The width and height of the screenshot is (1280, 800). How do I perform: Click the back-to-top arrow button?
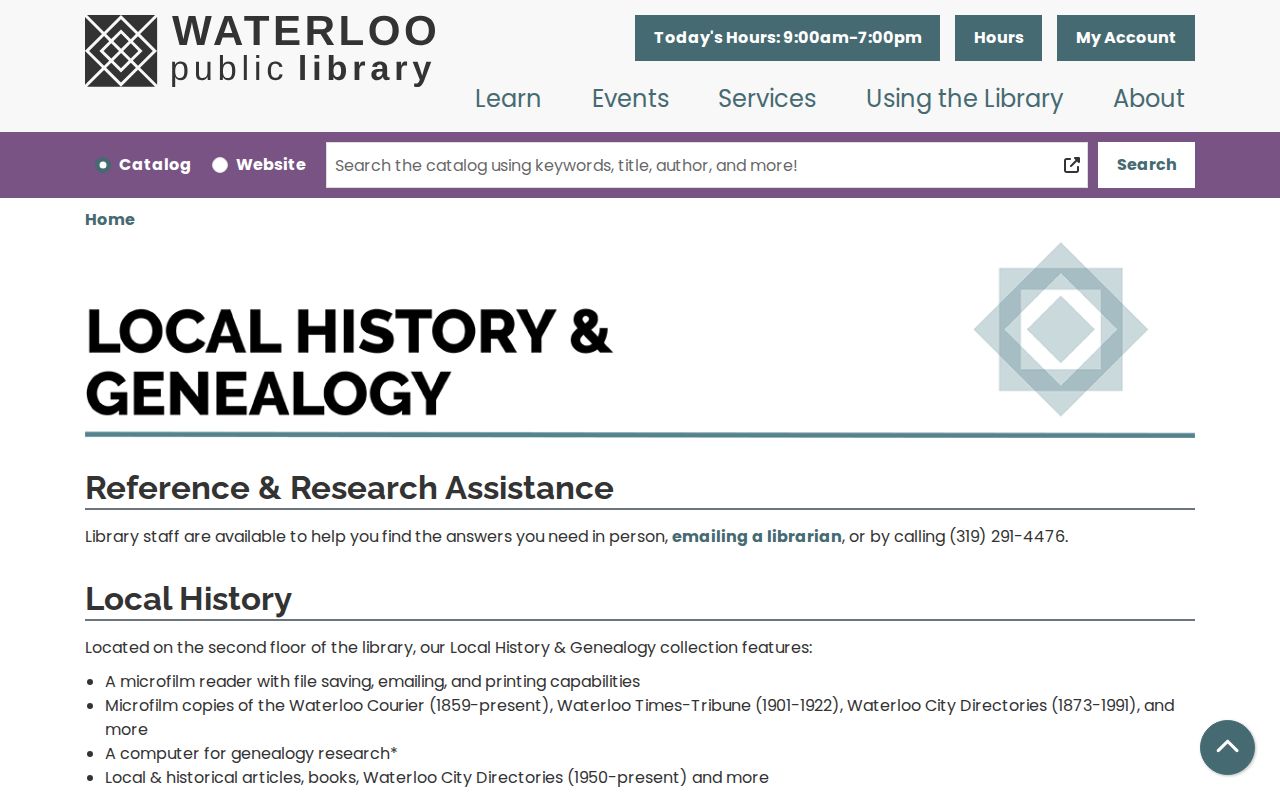[1227, 747]
